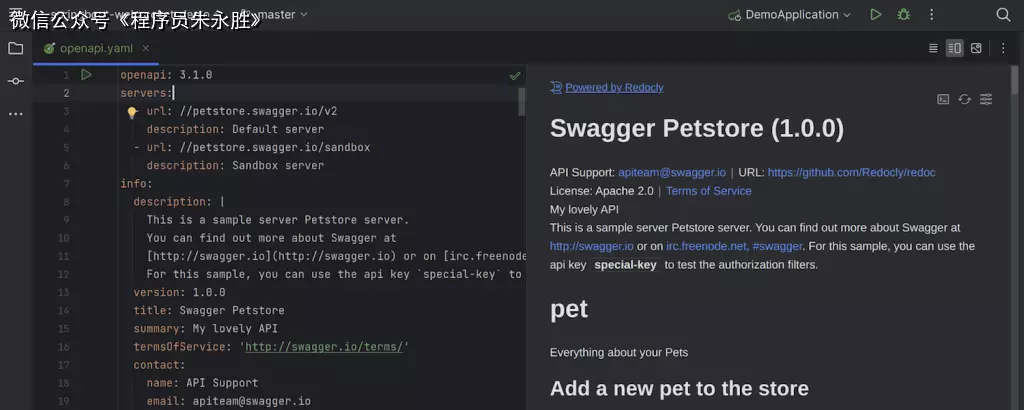Open the Commit tool window icon
Image resolution: width=1024 pixels, height=410 pixels.
[x=15, y=81]
